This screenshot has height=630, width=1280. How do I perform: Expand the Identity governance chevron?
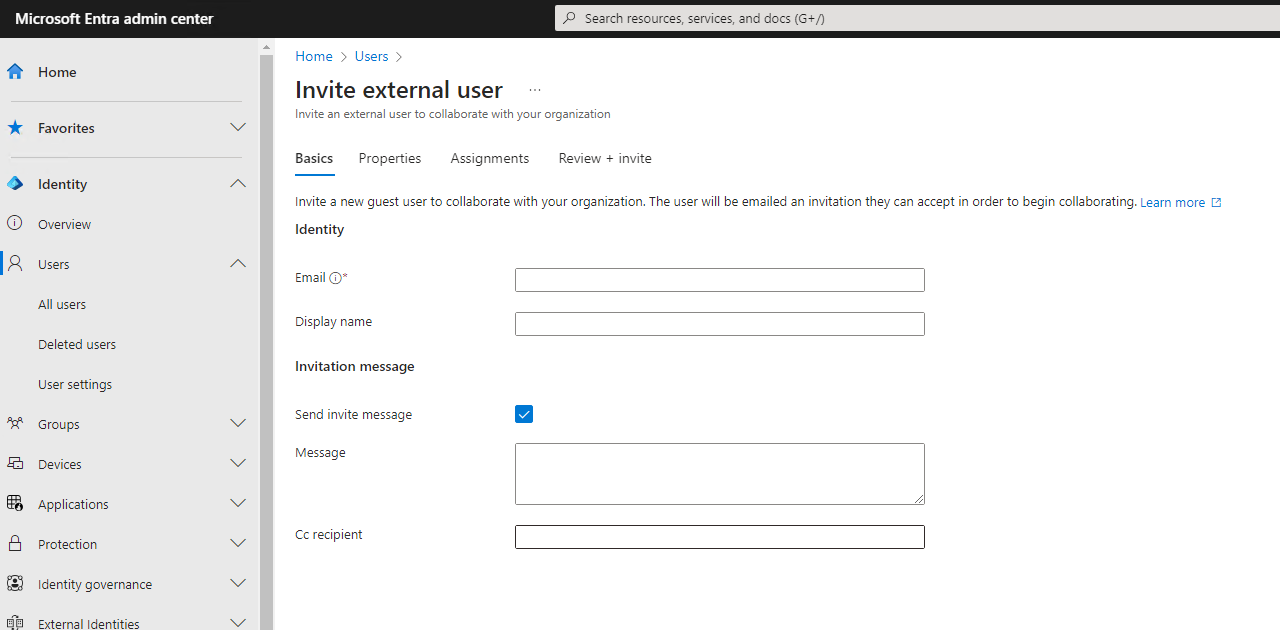point(238,584)
